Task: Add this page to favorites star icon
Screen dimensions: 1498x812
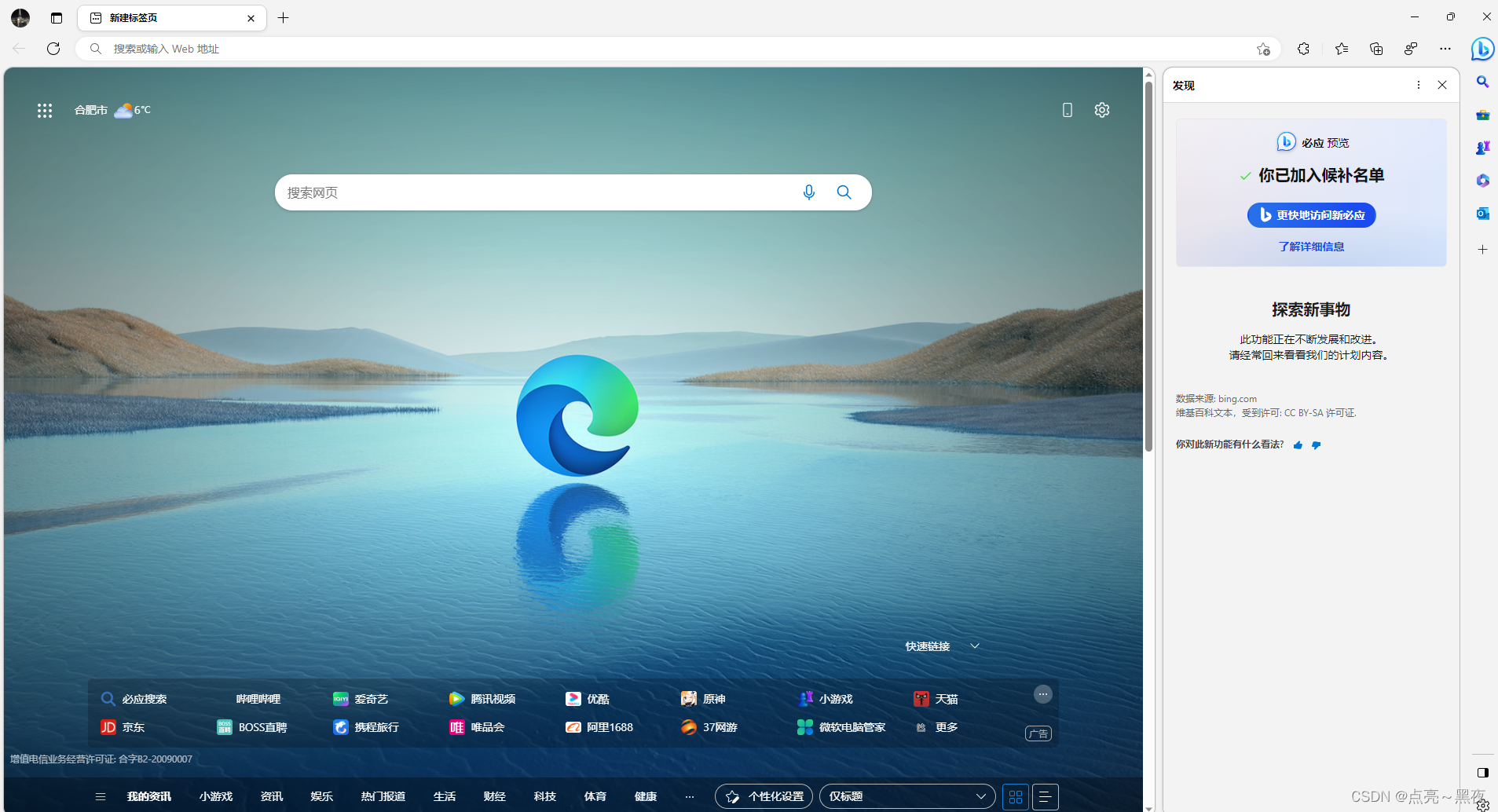Action: coord(1263,49)
